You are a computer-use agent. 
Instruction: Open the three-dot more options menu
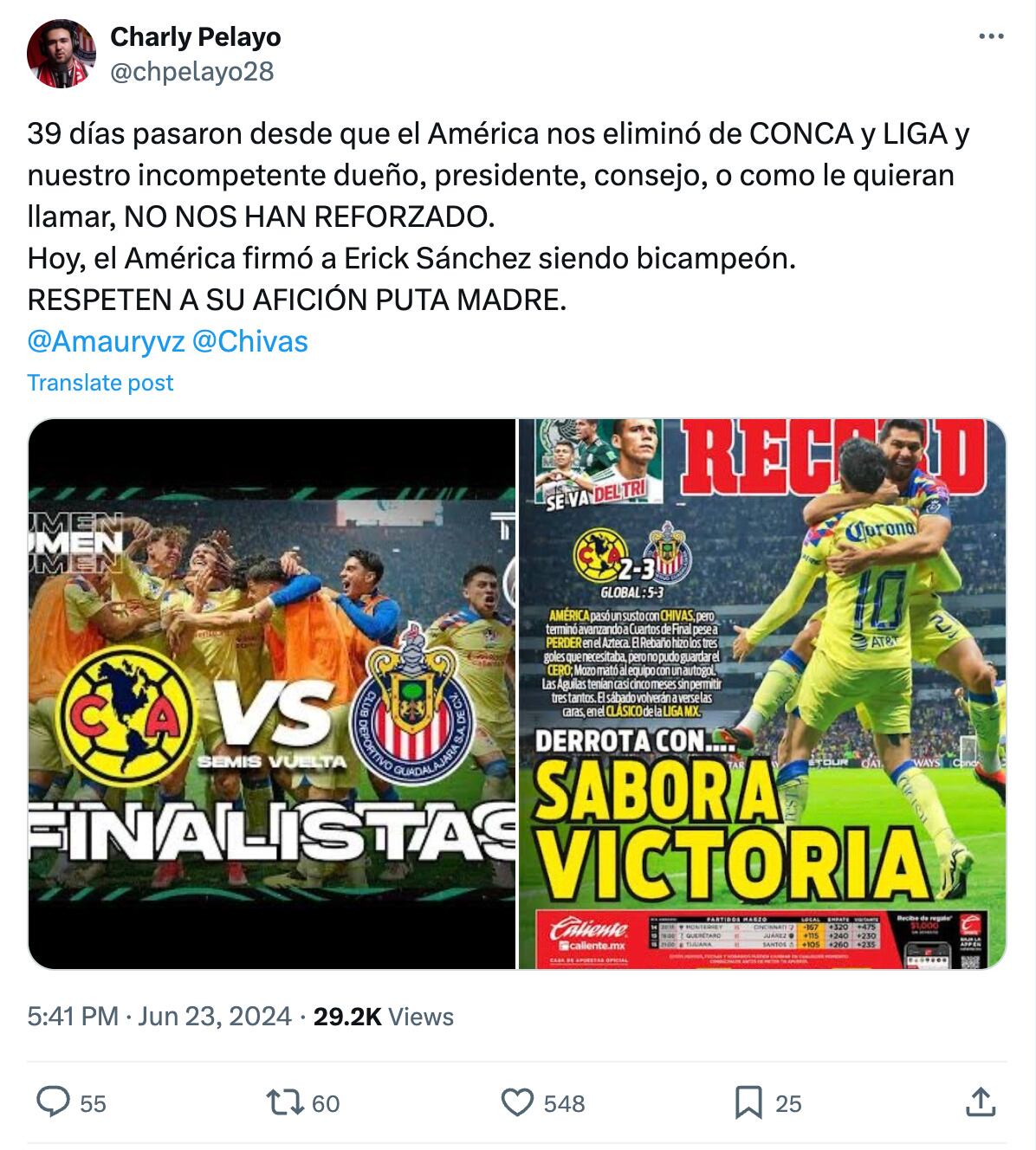coord(991,36)
